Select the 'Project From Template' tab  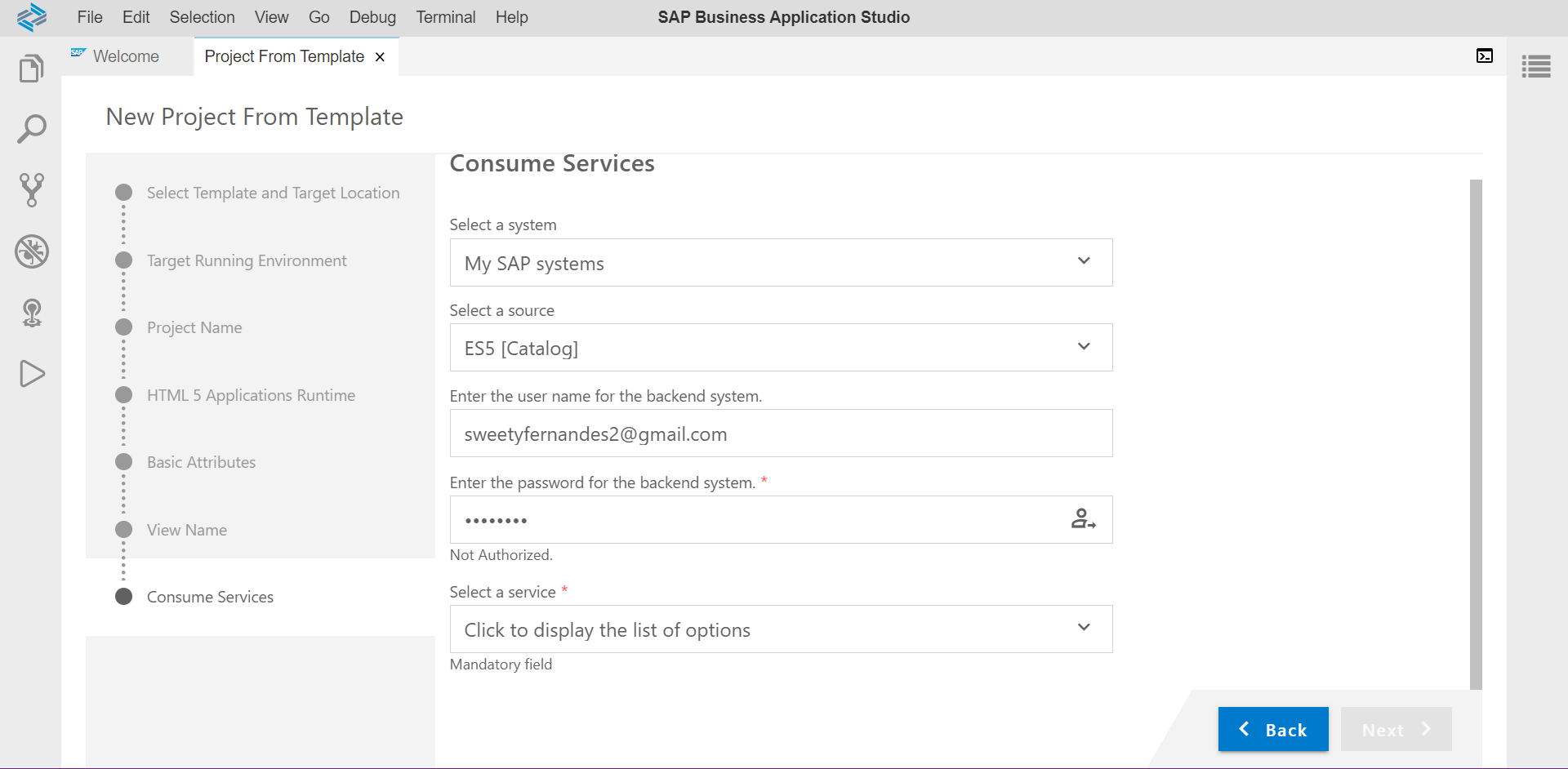tap(283, 56)
